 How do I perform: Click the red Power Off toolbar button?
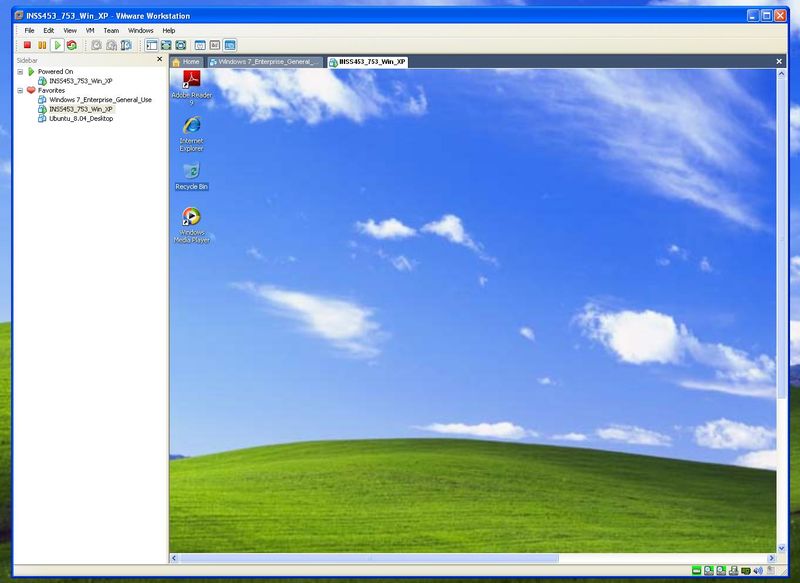(27, 45)
